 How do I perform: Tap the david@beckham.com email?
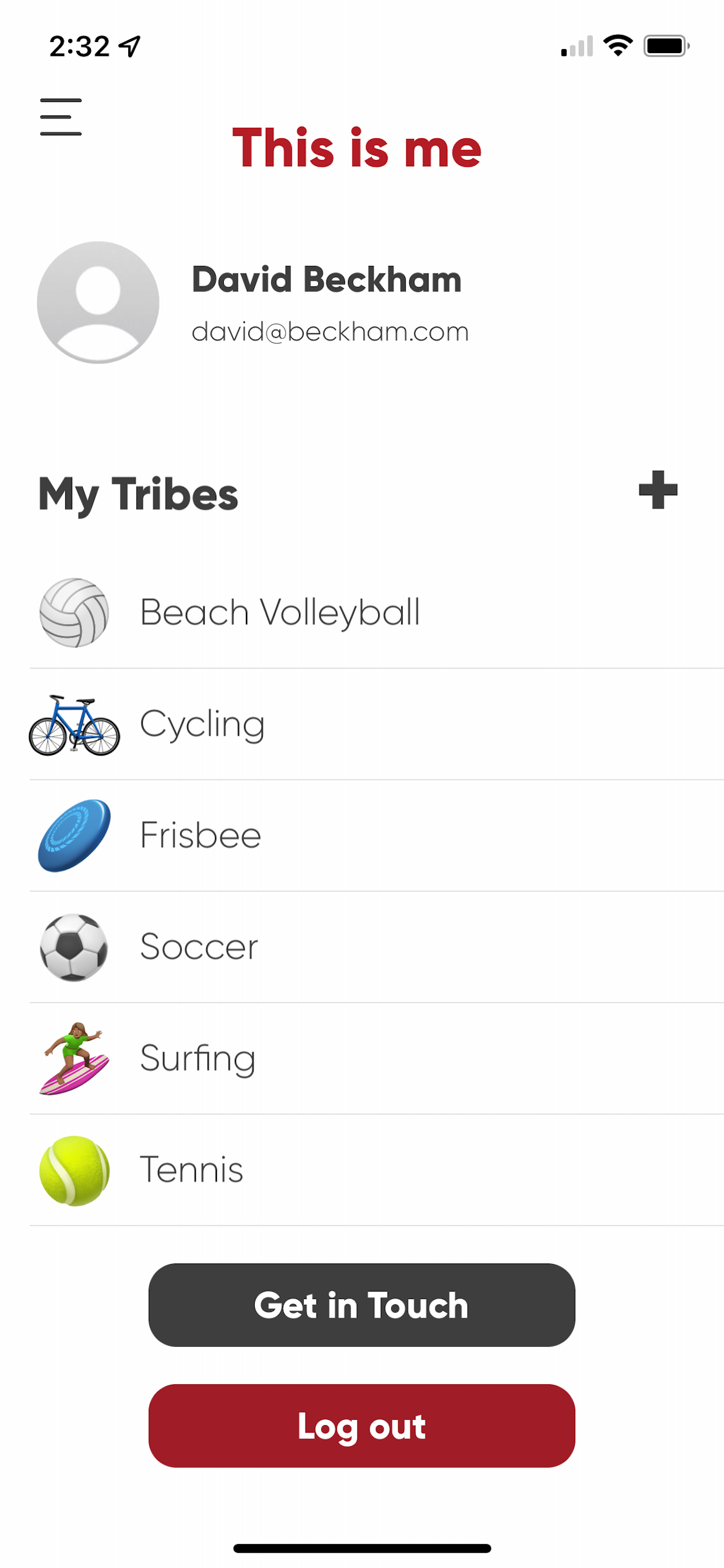(x=331, y=332)
